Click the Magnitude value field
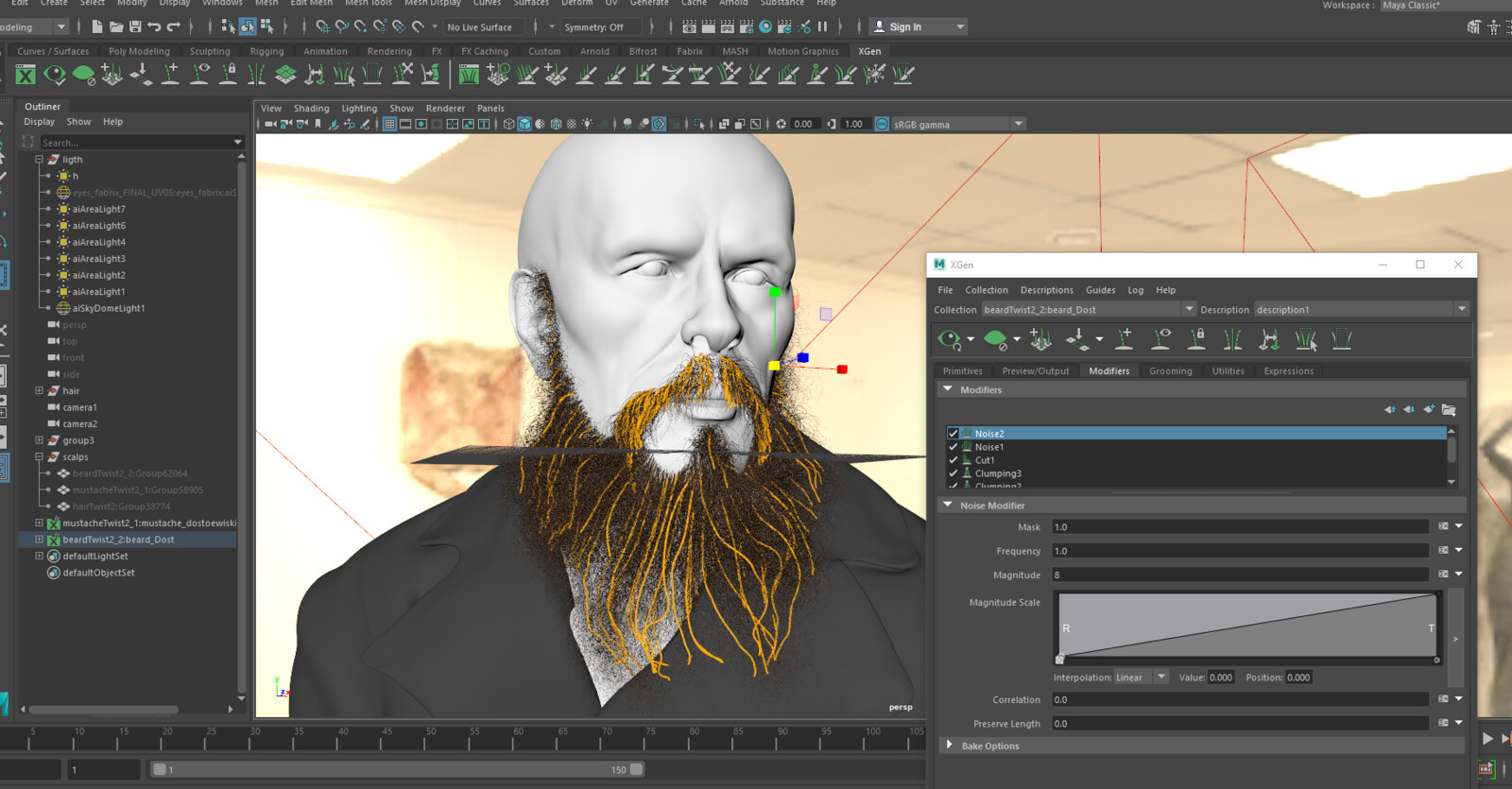The height and width of the screenshot is (789, 1512). [x=1240, y=575]
